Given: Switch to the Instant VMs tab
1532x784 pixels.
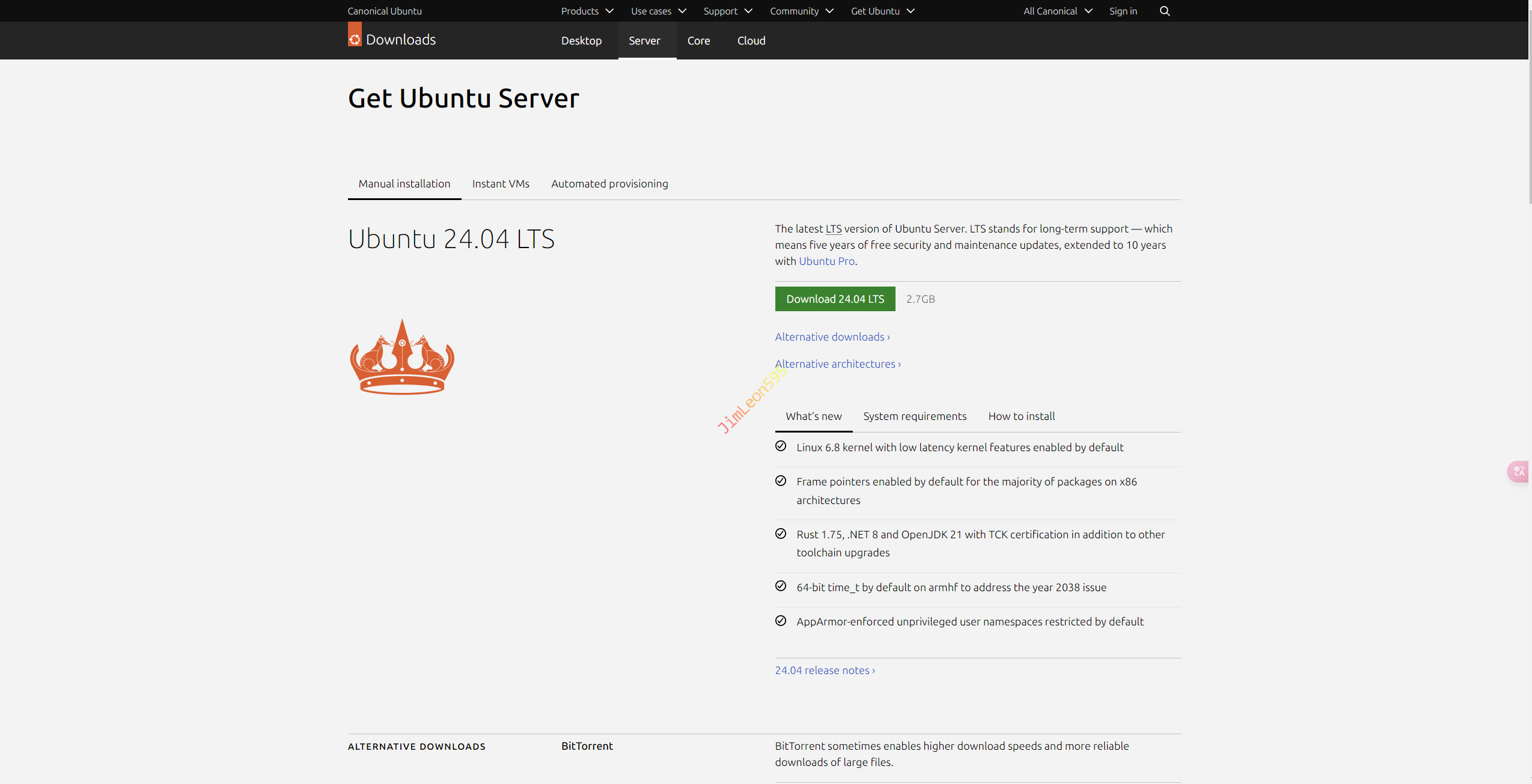Looking at the screenshot, I should coord(500,184).
